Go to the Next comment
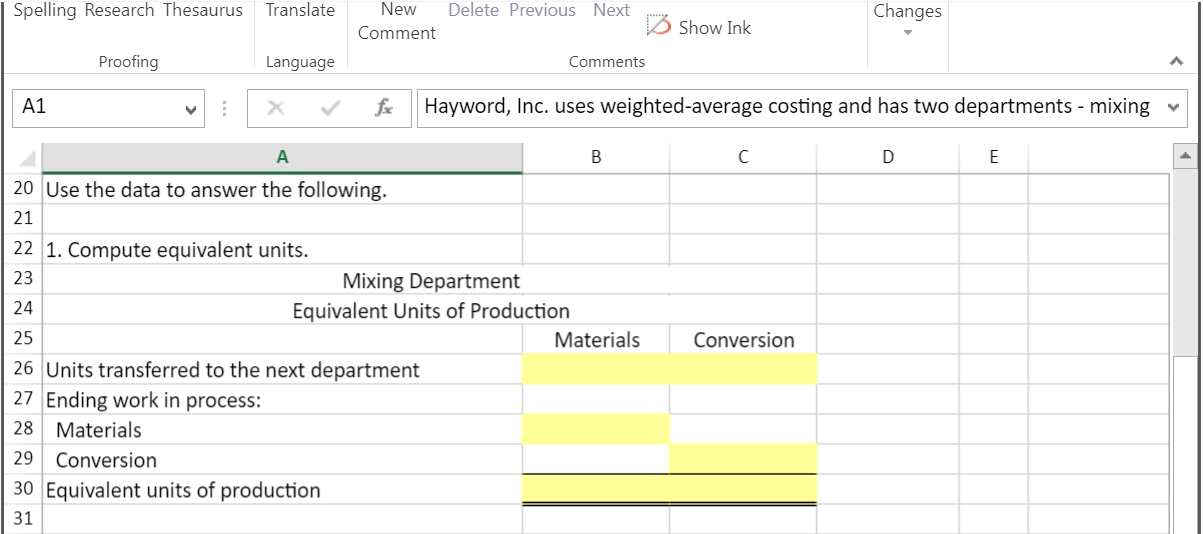 coord(611,10)
